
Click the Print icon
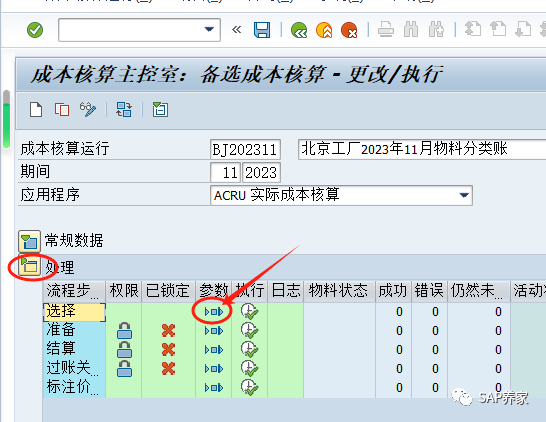(386, 30)
